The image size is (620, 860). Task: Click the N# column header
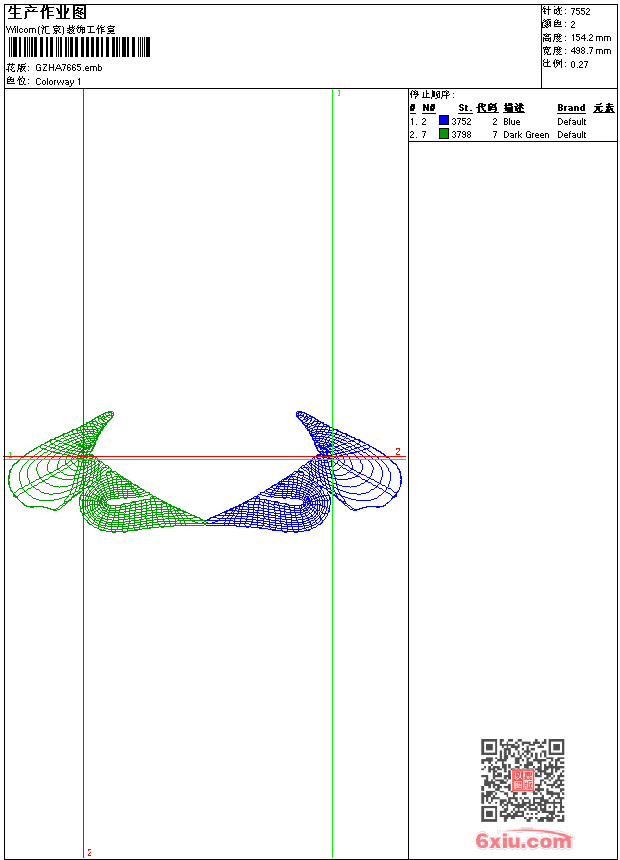click(429, 108)
